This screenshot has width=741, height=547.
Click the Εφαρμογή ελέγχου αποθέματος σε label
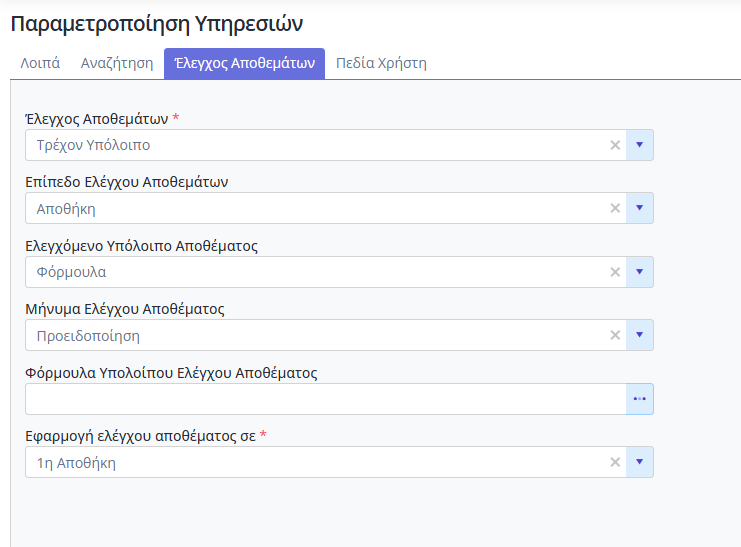140,435
